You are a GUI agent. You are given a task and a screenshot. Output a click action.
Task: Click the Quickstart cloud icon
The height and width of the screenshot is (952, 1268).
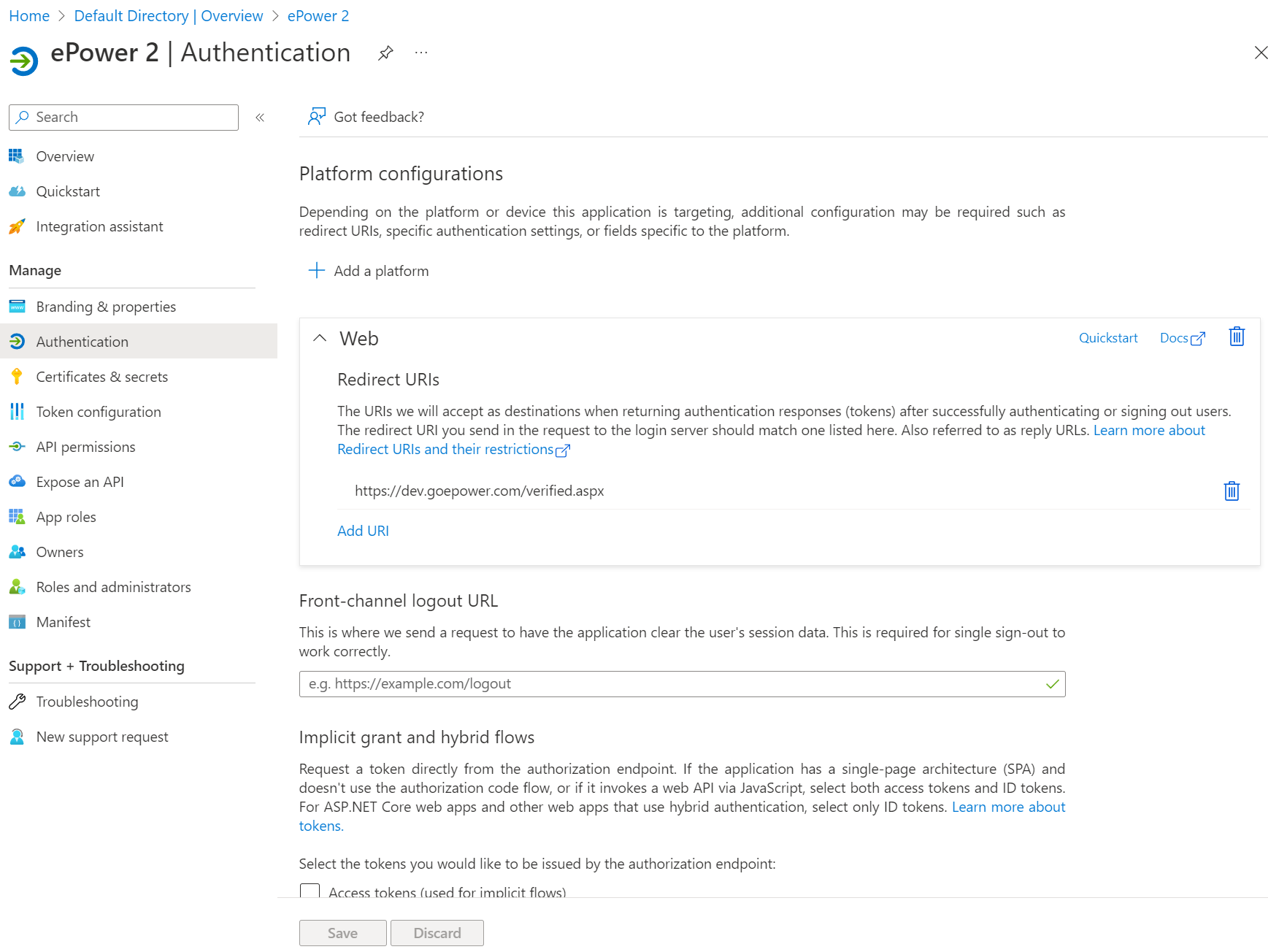coord(17,191)
